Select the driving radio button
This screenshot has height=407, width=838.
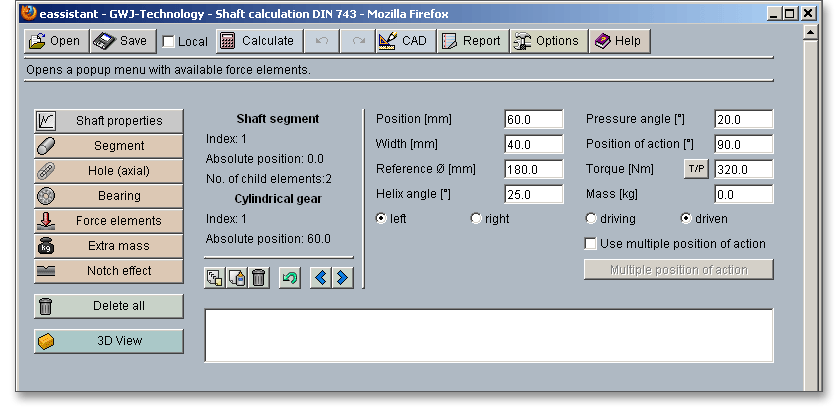click(x=591, y=219)
